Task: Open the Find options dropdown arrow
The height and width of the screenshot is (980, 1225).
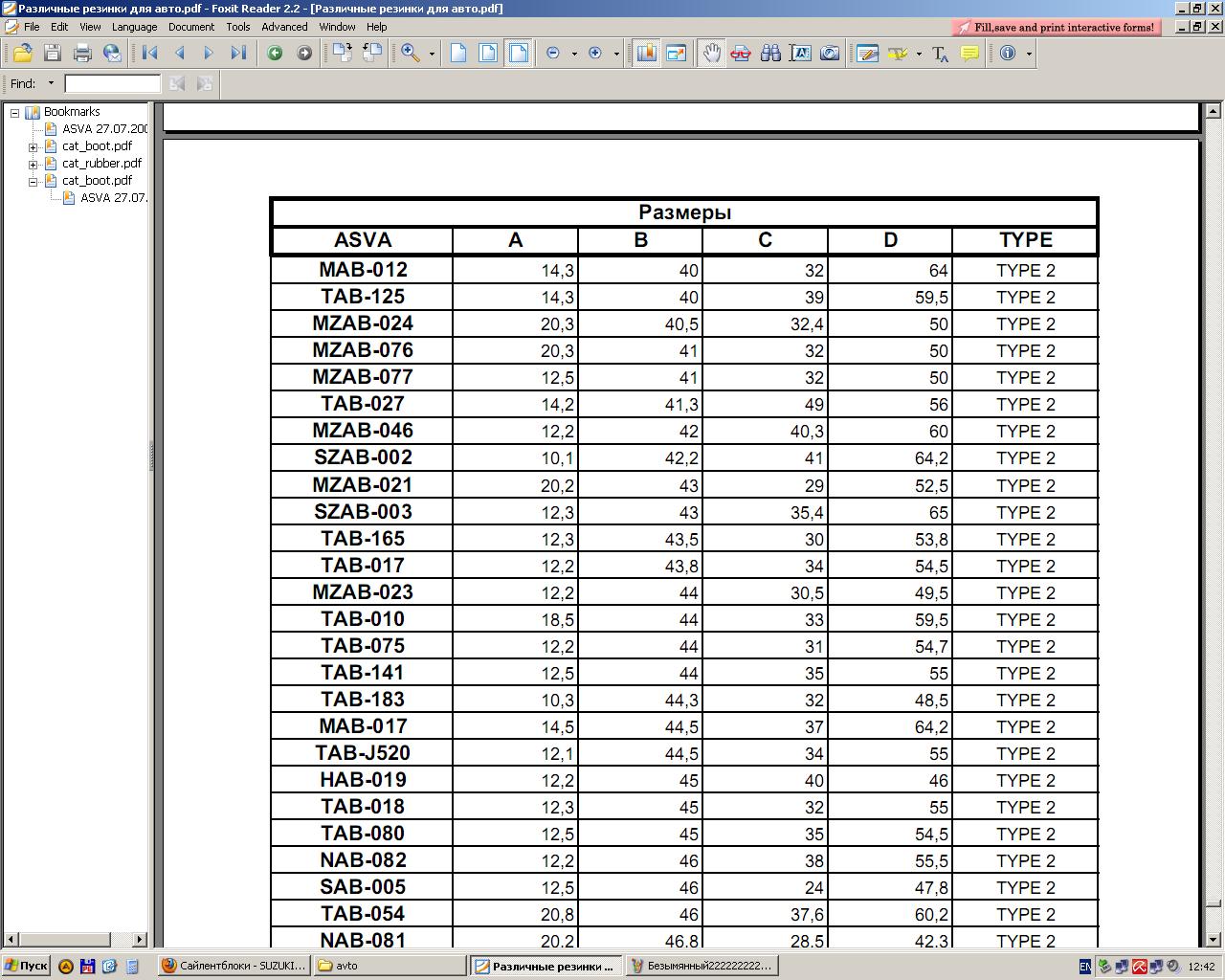Action: point(51,84)
